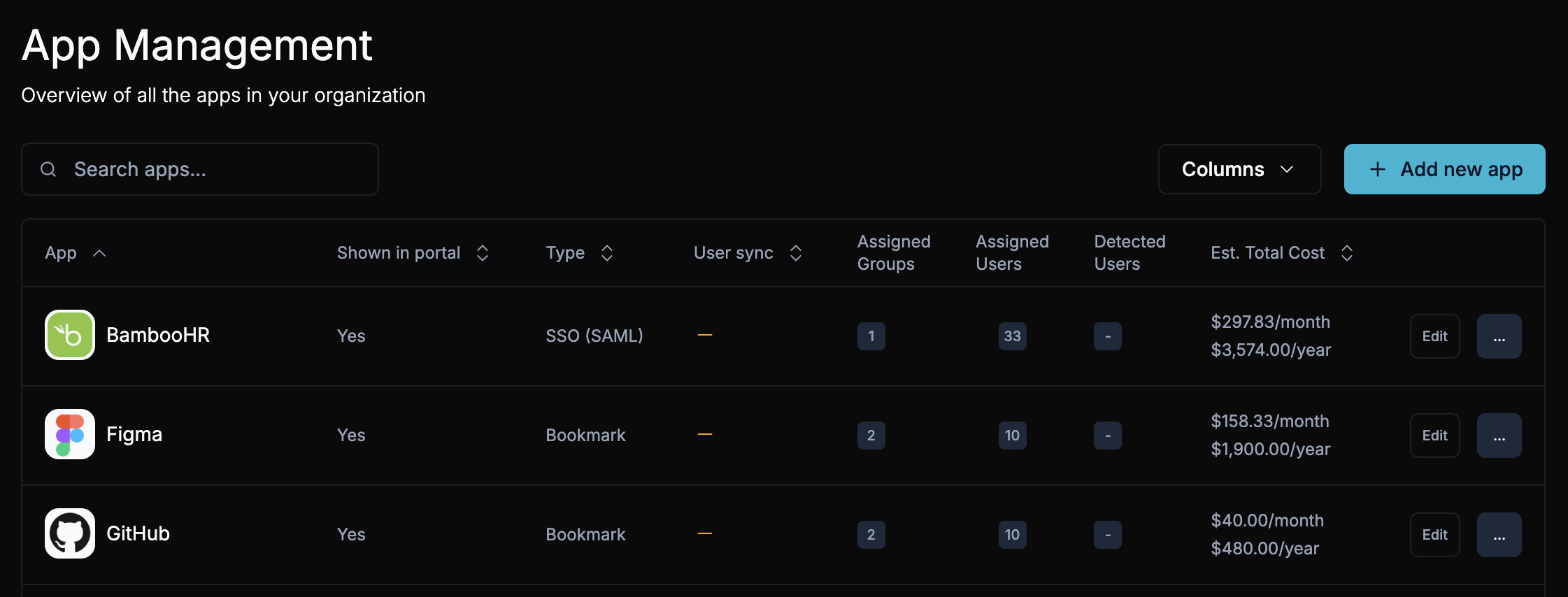Click Figma assigned groups badge 2
Viewport: 1568px width, 597px height.
871,436
